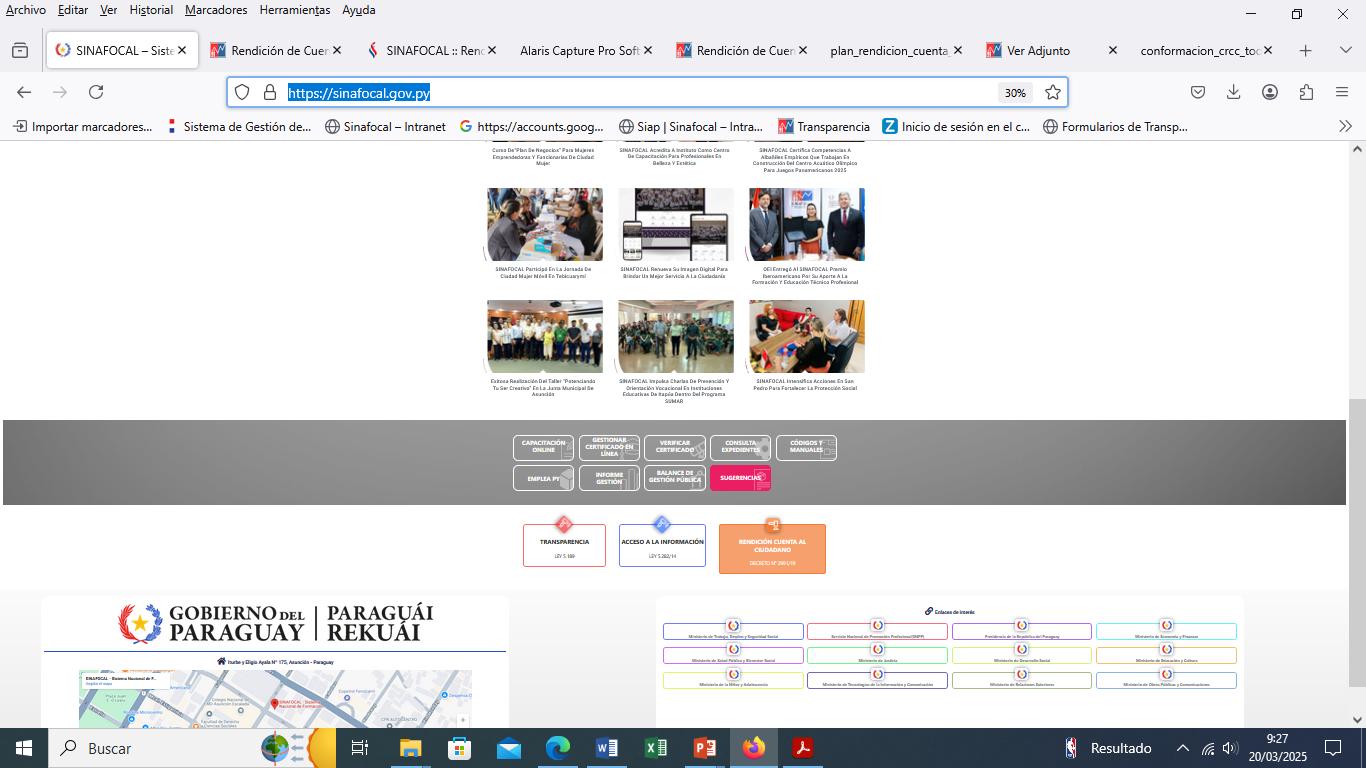The height and width of the screenshot is (768, 1366).
Task: Click the 30% zoom level indicator
Action: 1015,92
